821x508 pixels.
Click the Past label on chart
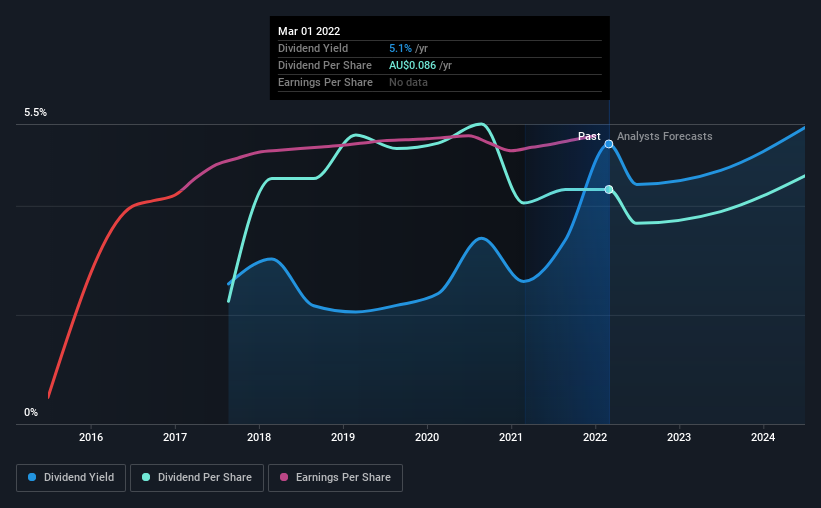(589, 136)
